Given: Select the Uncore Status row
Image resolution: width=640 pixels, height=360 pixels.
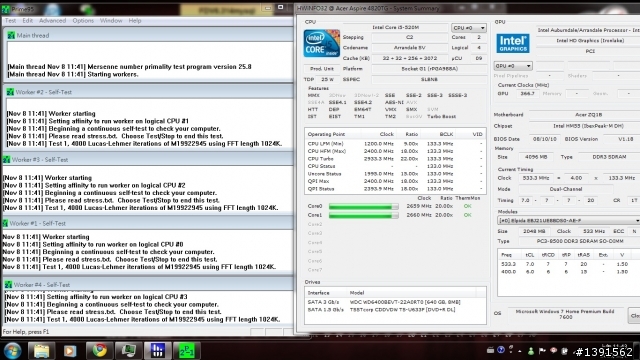Looking at the screenshot, I should coord(395,174).
